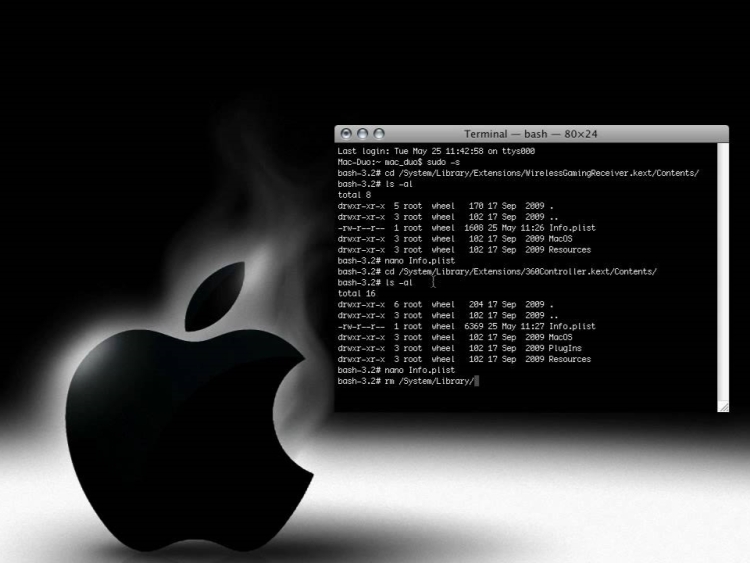This screenshot has height=563, width=750.
Task: Click the resize grip at Terminal's corner
Action: 723,406
